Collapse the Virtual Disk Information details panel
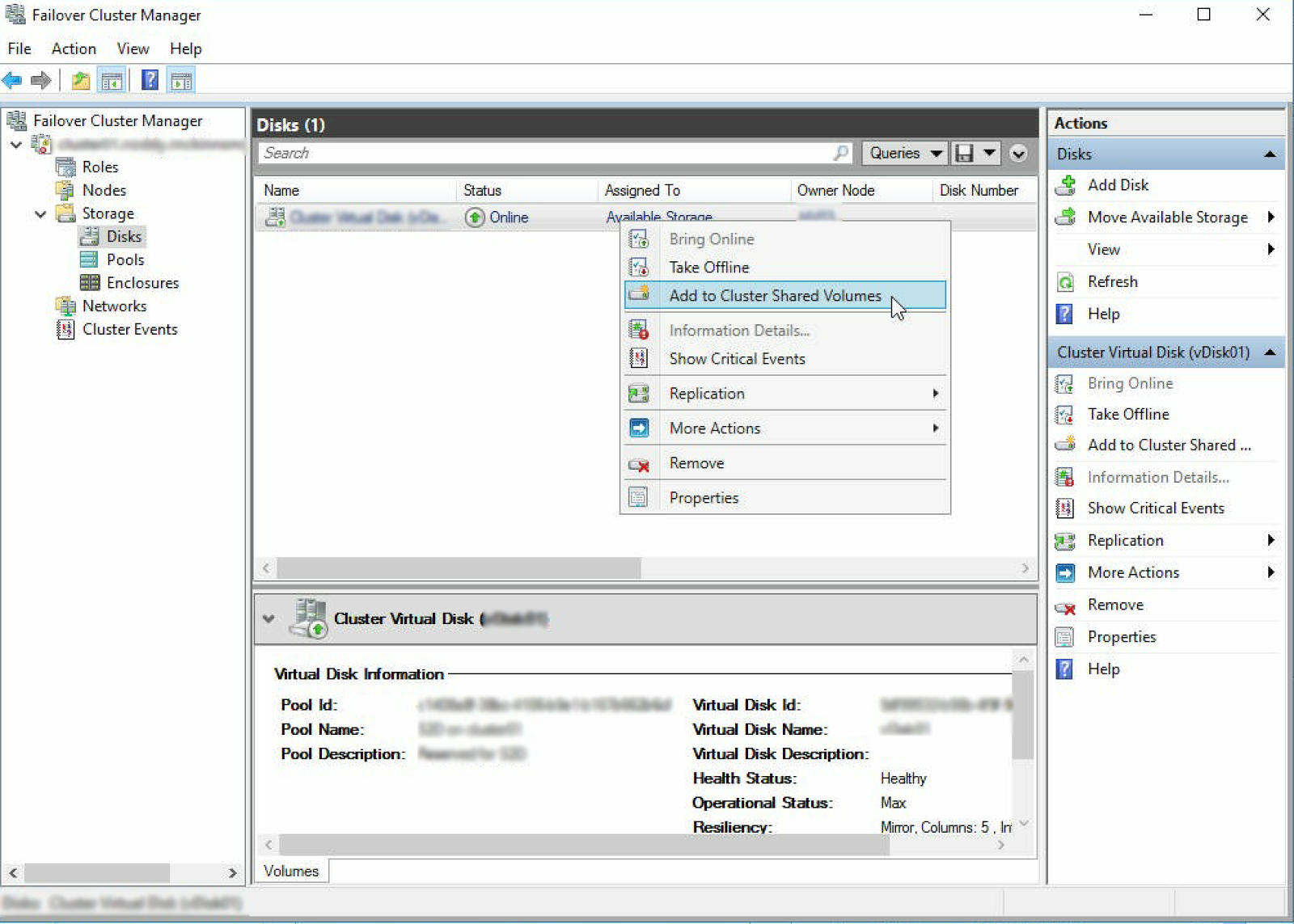Viewport: 1294px width, 924px height. [269, 618]
